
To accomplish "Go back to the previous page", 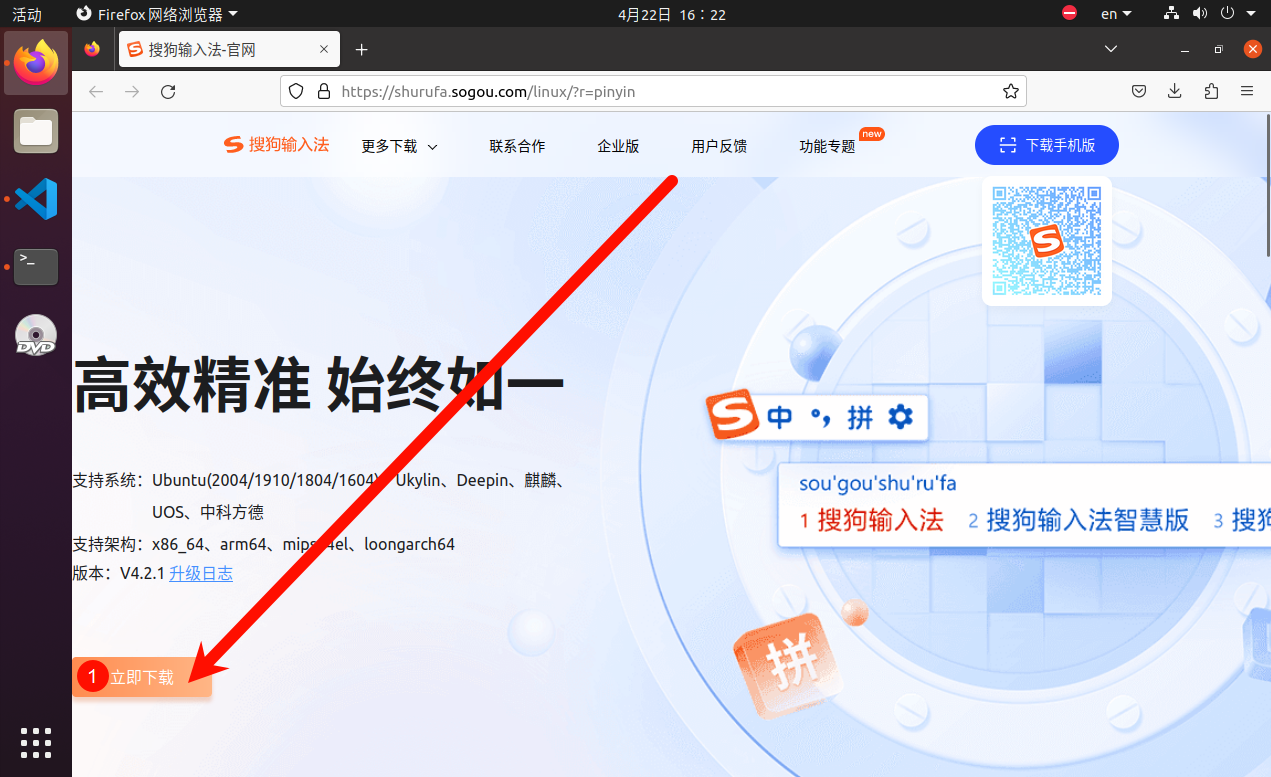I will [96, 92].
